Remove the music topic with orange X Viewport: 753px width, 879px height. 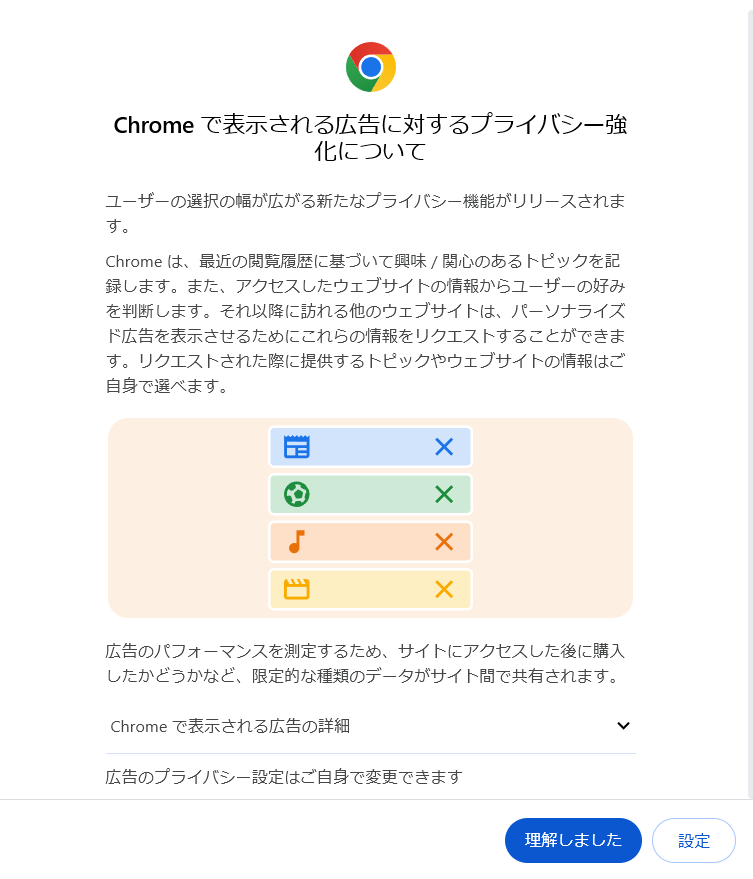coord(444,542)
